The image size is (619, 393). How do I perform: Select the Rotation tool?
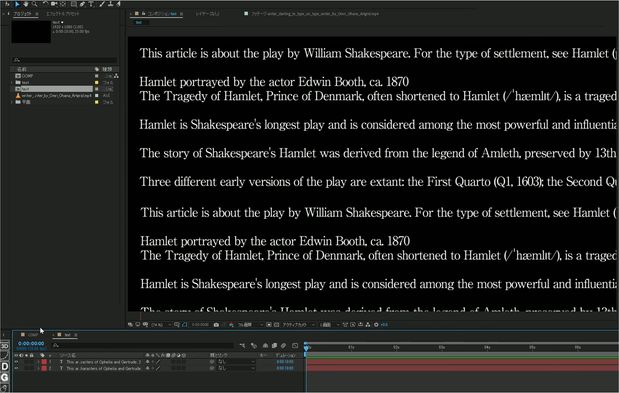pos(45,4)
